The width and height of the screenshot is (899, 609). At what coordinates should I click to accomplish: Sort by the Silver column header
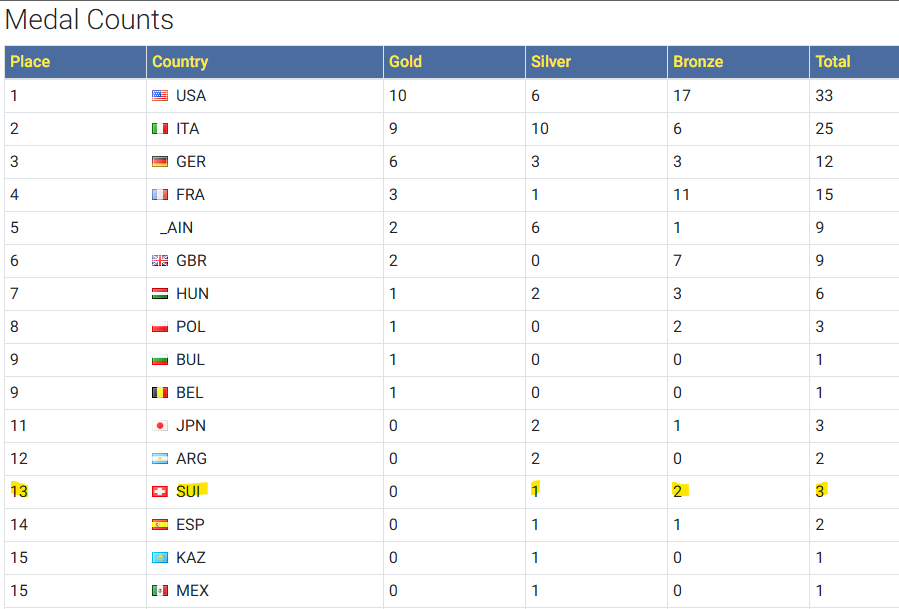click(x=551, y=62)
